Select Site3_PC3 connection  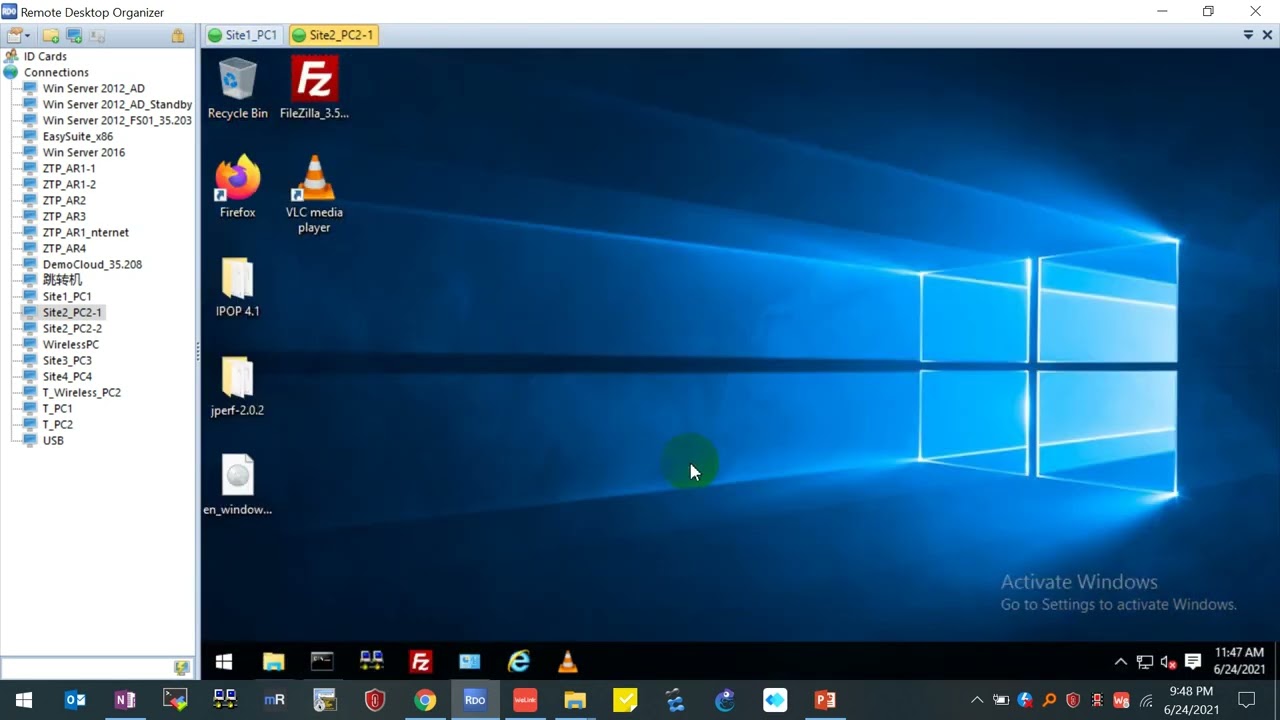click(67, 361)
